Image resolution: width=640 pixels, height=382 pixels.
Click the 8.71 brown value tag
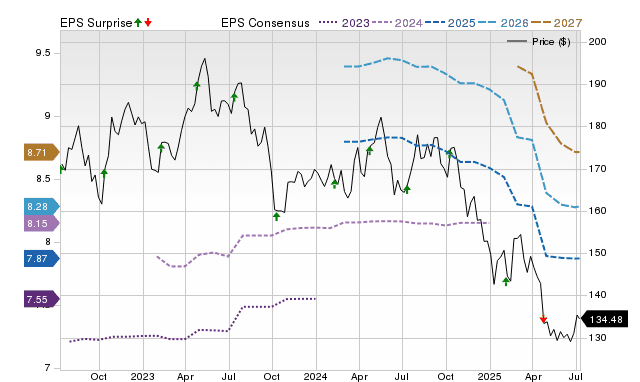pos(42,153)
